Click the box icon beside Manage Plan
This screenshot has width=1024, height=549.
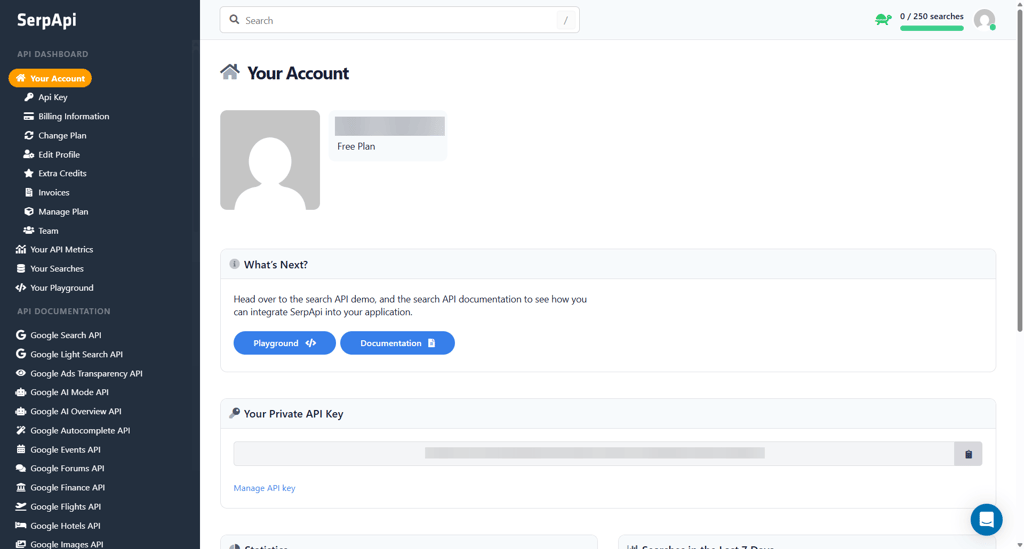(x=29, y=212)
